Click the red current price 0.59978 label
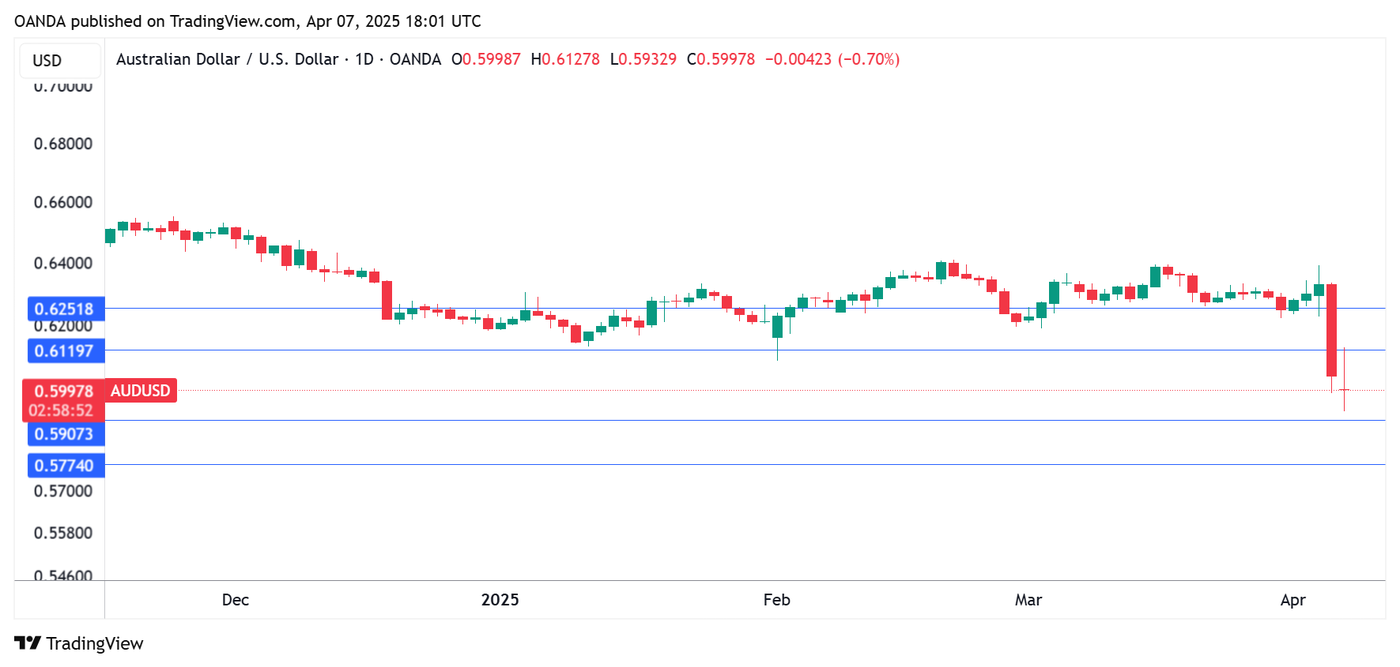 (63, 391)
